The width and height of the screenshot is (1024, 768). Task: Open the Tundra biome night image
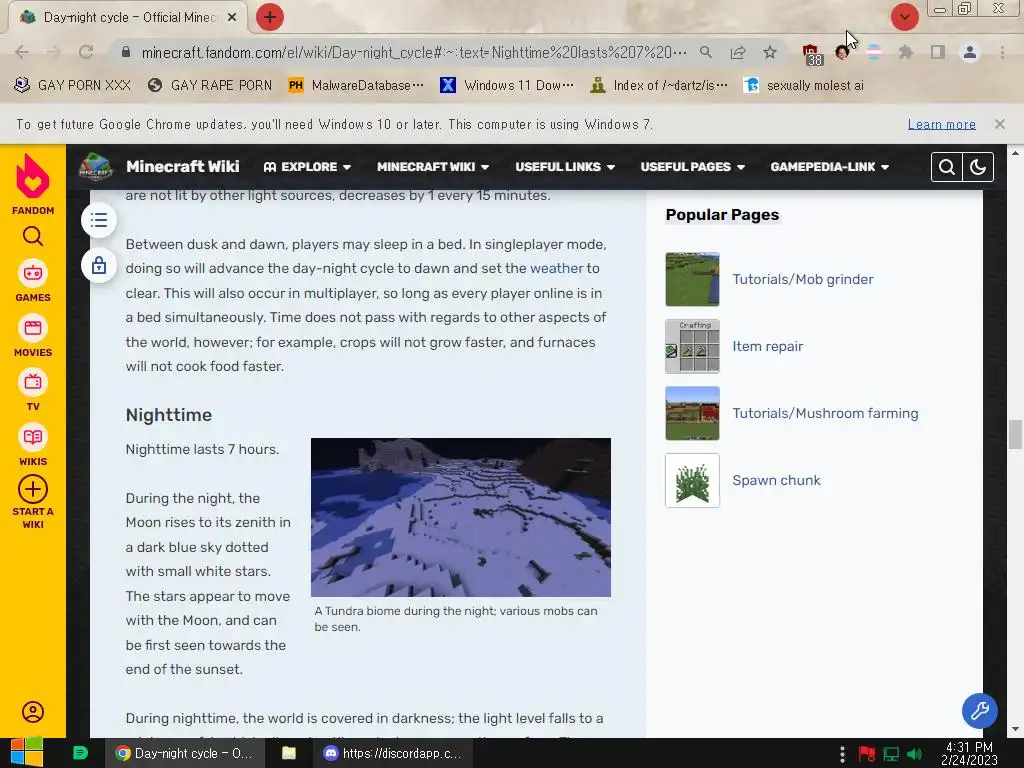(x=461, y=517)
